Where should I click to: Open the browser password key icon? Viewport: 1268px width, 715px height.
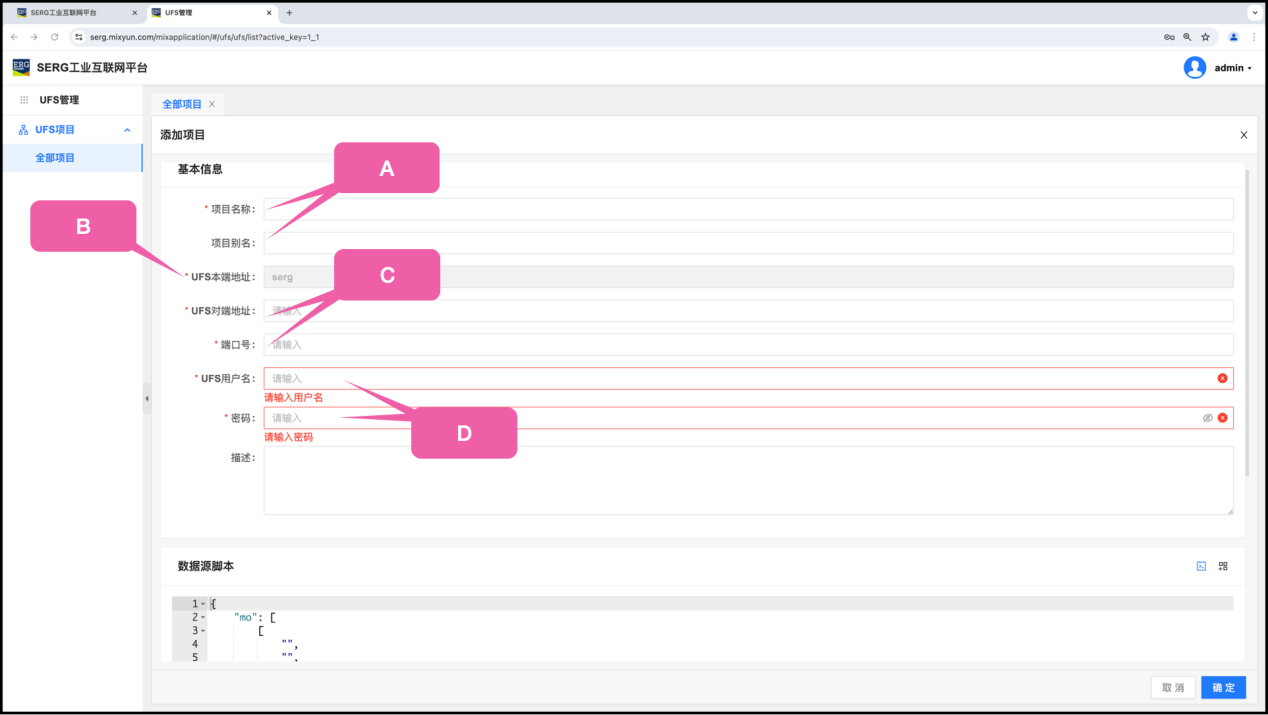[x=1169, y=37]
